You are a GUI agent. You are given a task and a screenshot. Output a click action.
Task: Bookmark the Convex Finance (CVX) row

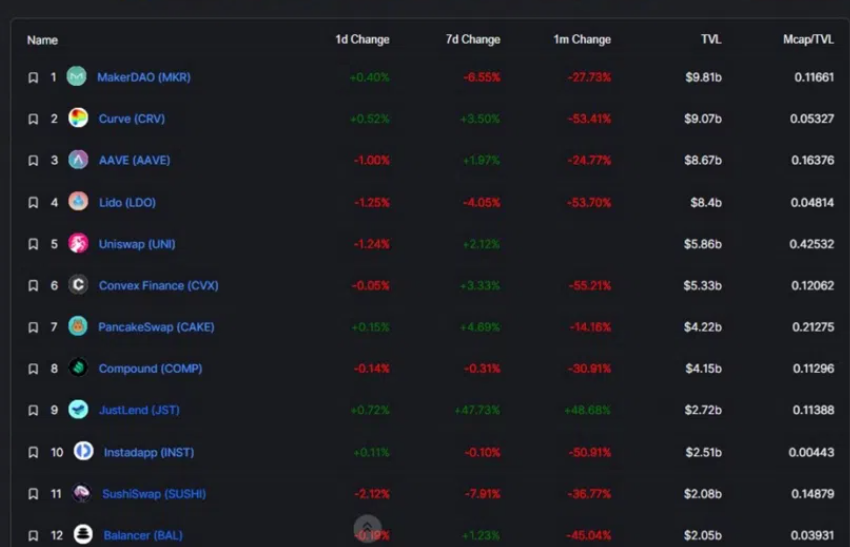point(33,286)
